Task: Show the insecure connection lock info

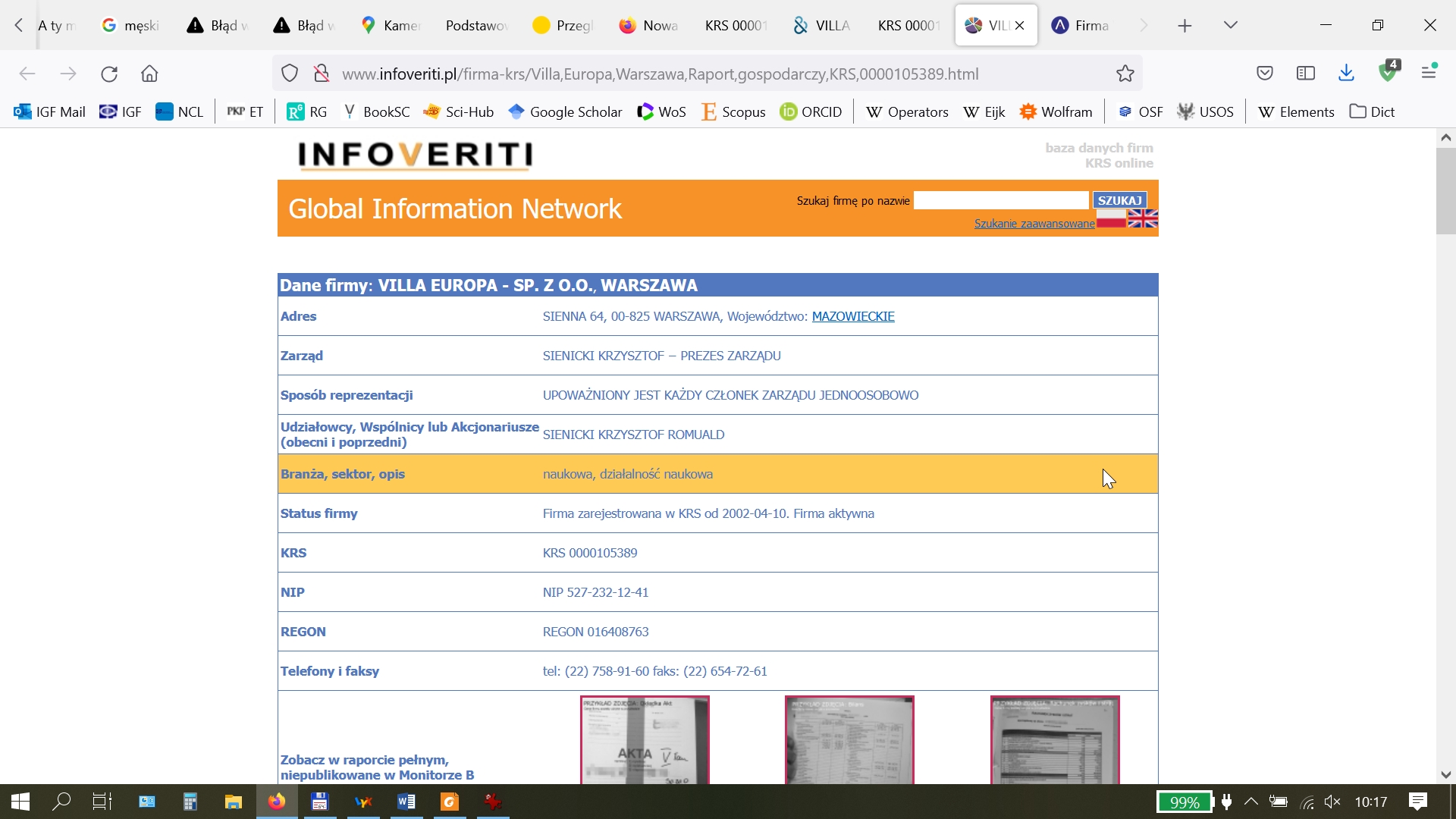Action: [322, 74]
